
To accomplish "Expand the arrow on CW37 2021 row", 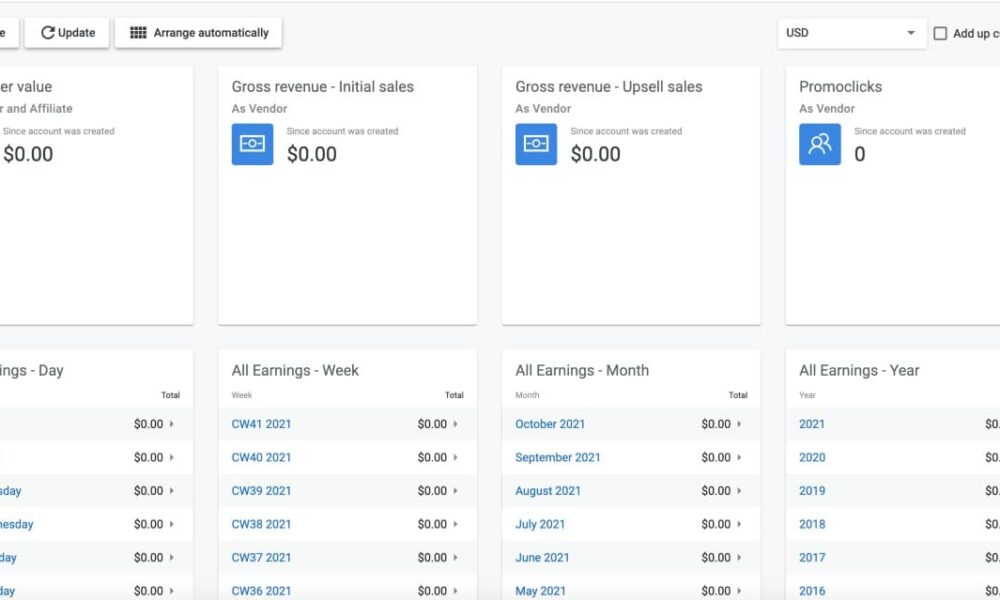I will click(455, 557).
